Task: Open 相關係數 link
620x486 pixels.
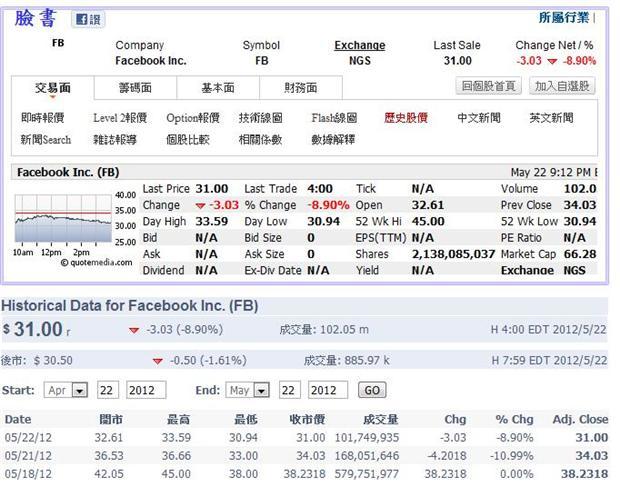Action: pyautogui.click(x=260, y=140)
